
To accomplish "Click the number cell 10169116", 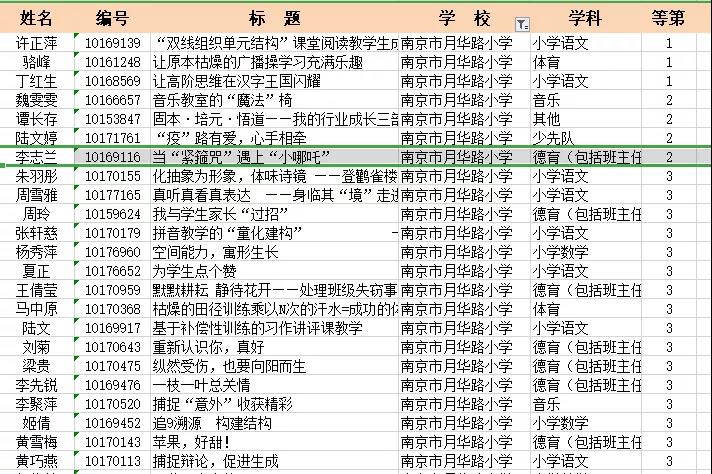I will click(113, 157).
